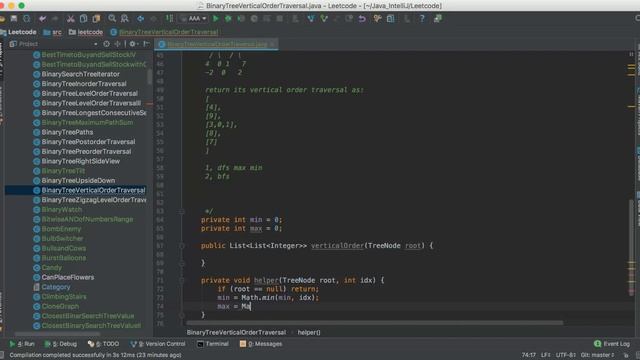Image resolution: width=640 pixels, height=360 pixels.
Task: Open Find with the magnifier icon
Action: 112,19
